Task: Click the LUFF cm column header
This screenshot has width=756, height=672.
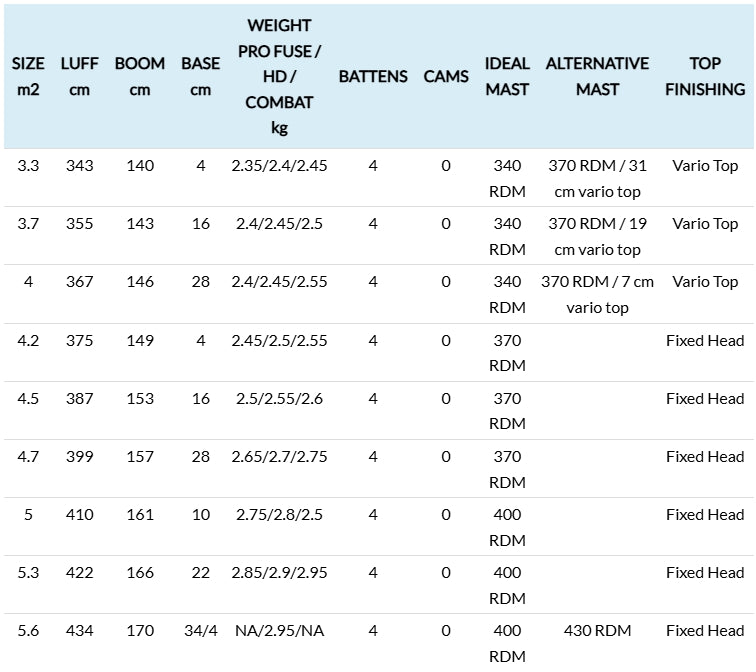Action: pos(80,76)
